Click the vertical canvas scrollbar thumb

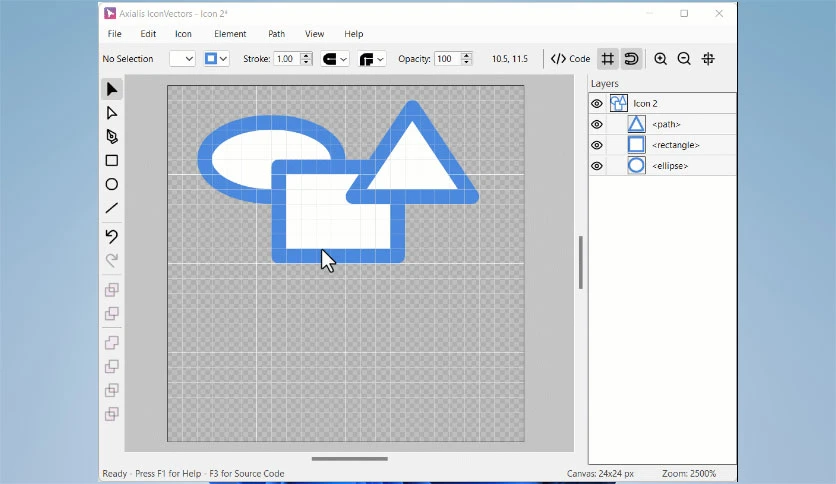coord(581,262)
